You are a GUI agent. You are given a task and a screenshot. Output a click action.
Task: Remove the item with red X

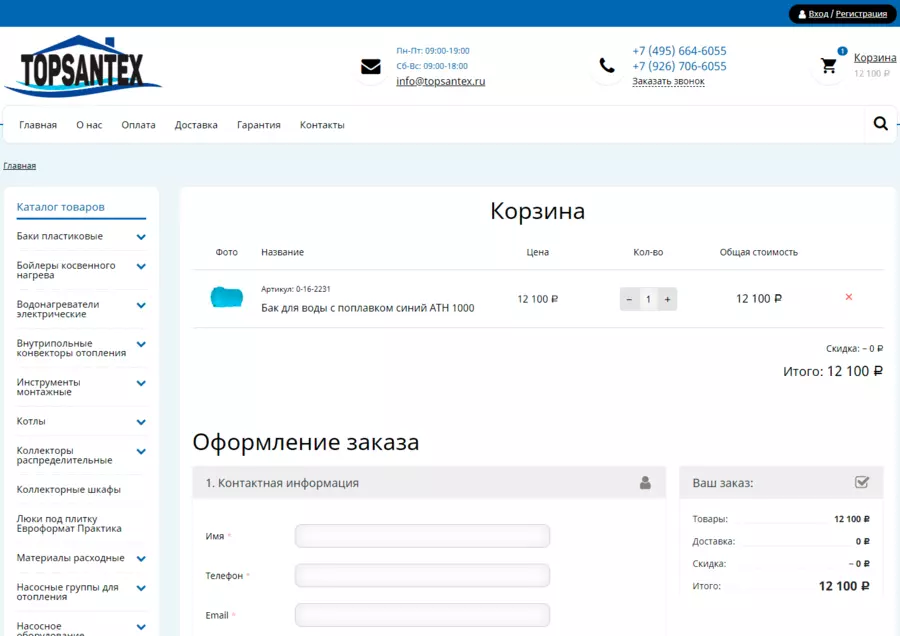click(x=848, y=297)
